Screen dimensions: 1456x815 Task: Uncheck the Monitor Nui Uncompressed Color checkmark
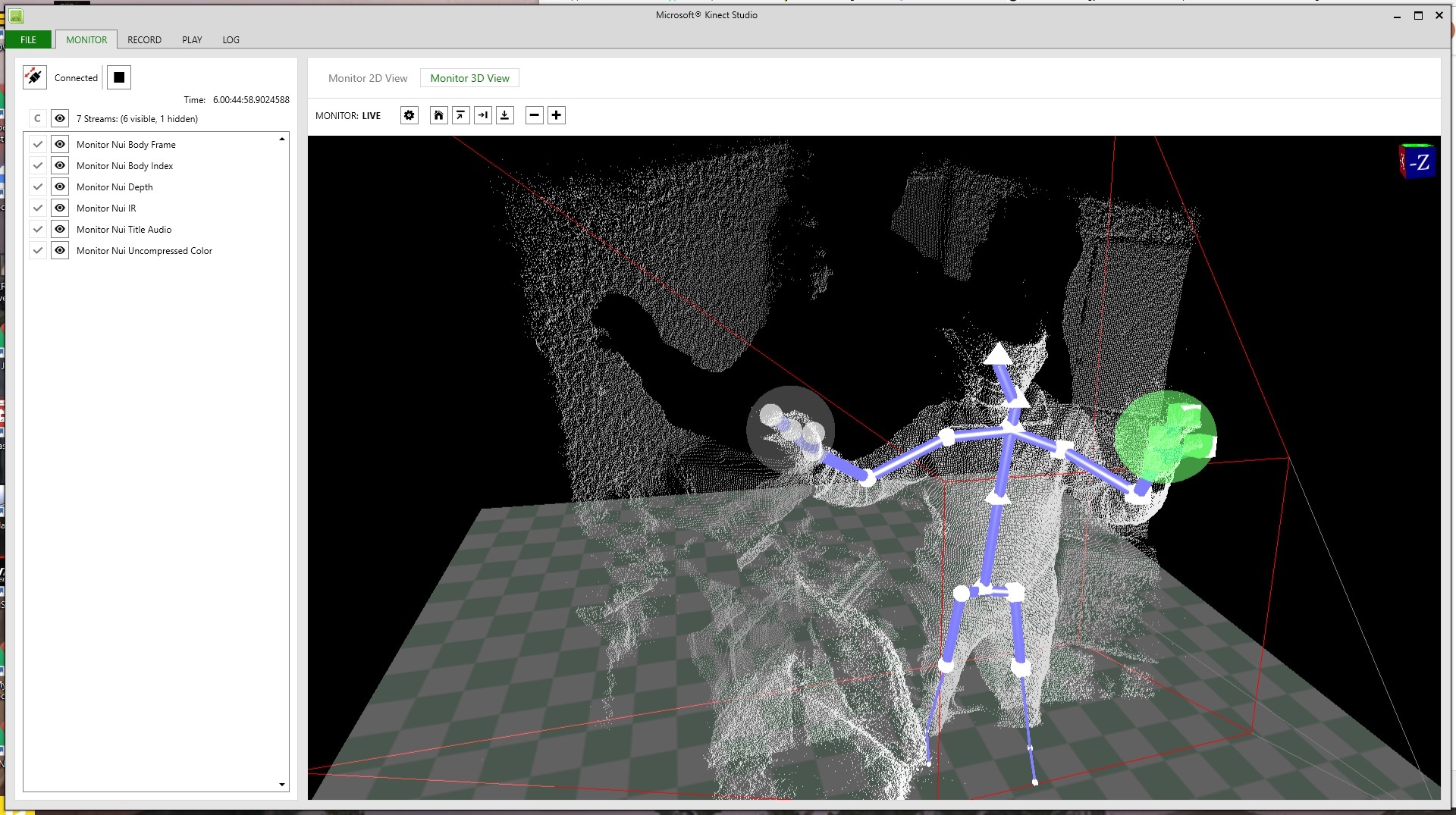[37, 250]
